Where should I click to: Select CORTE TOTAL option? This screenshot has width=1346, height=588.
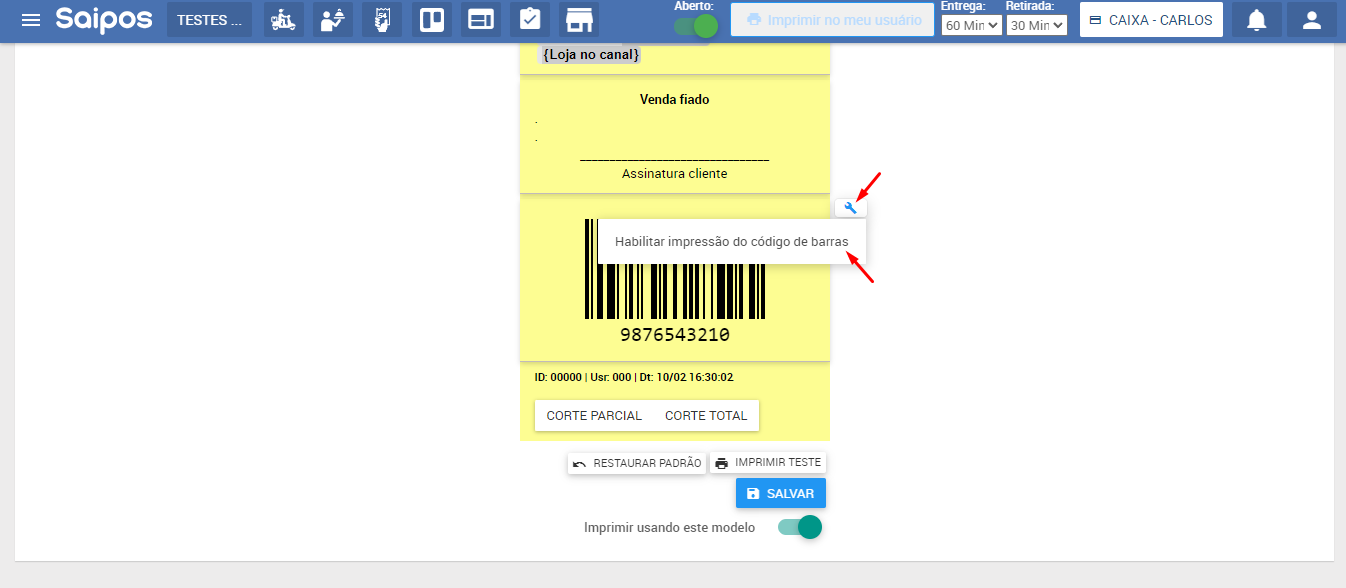click(706, 416)
